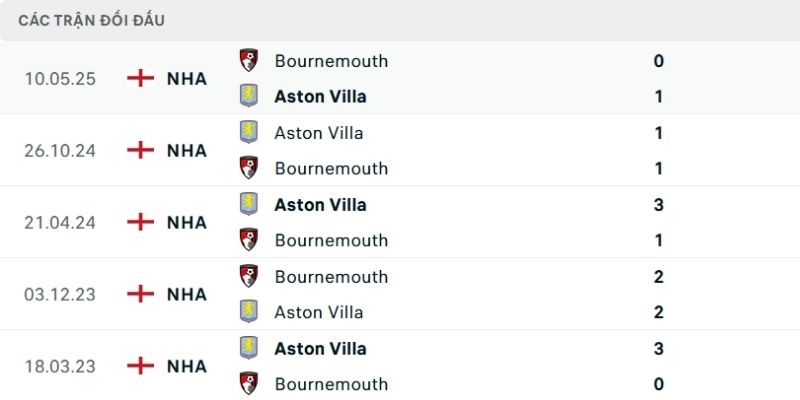Open the CÁC TRẬN ĐỐI ĐẦU section header
Screen dimensions: 800x400
(92, 20)
